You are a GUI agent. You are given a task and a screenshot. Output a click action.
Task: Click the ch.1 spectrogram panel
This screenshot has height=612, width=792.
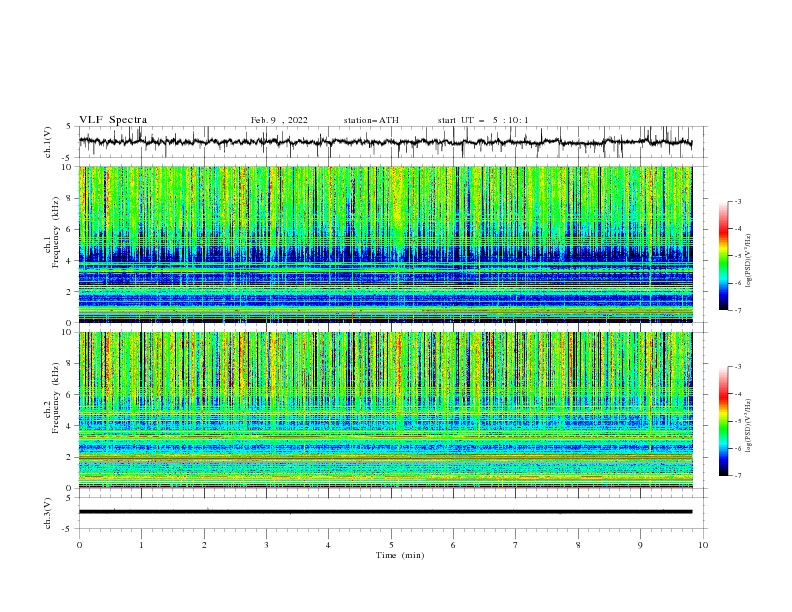[x=385, y=244]
